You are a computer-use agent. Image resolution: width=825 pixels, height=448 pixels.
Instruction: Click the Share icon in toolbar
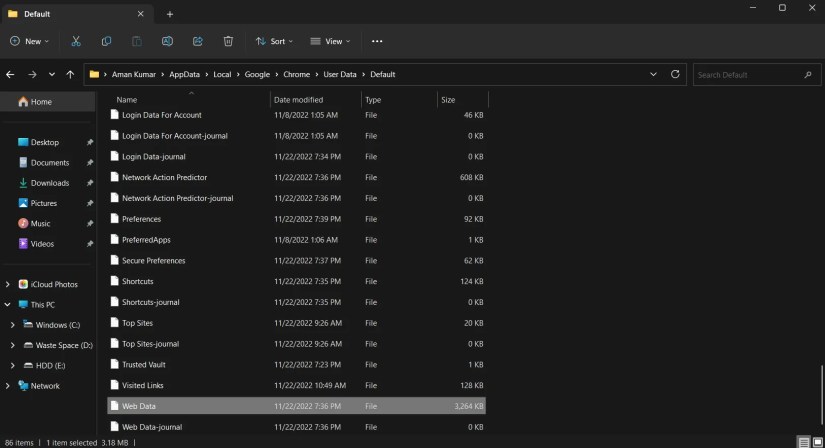coord(198,41)
